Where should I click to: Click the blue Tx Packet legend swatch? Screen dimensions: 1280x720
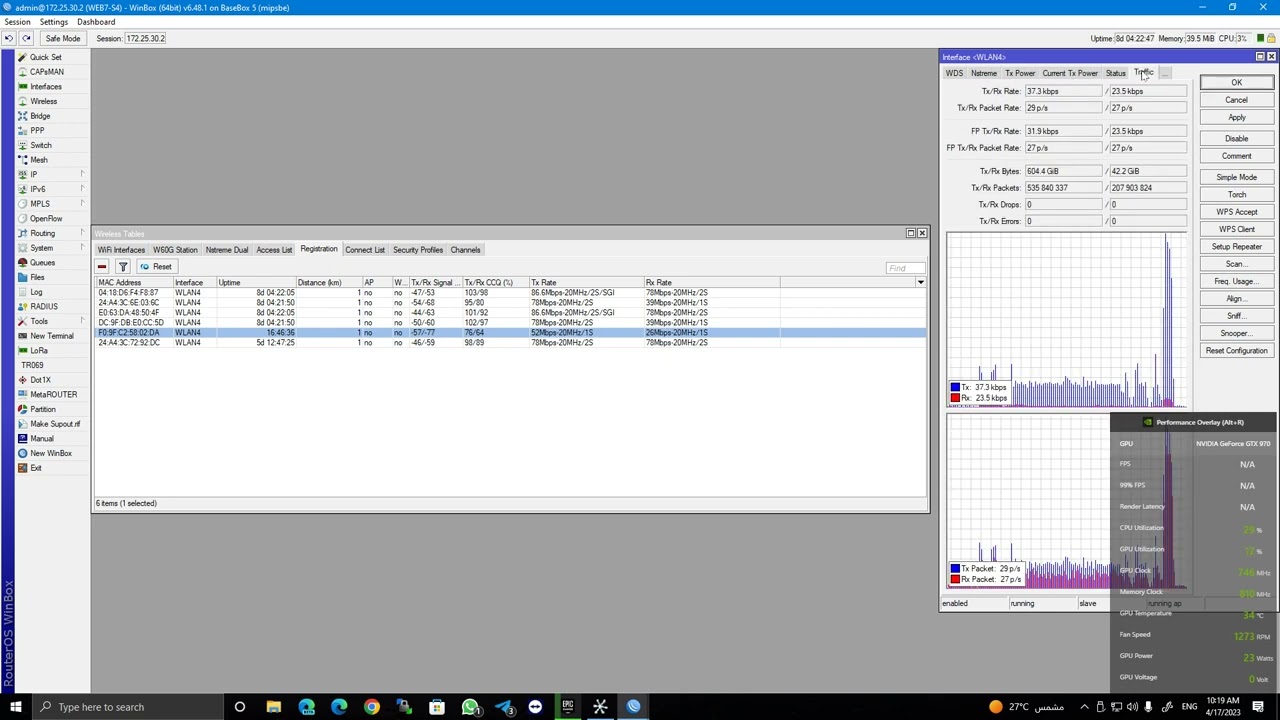point(955,569)
